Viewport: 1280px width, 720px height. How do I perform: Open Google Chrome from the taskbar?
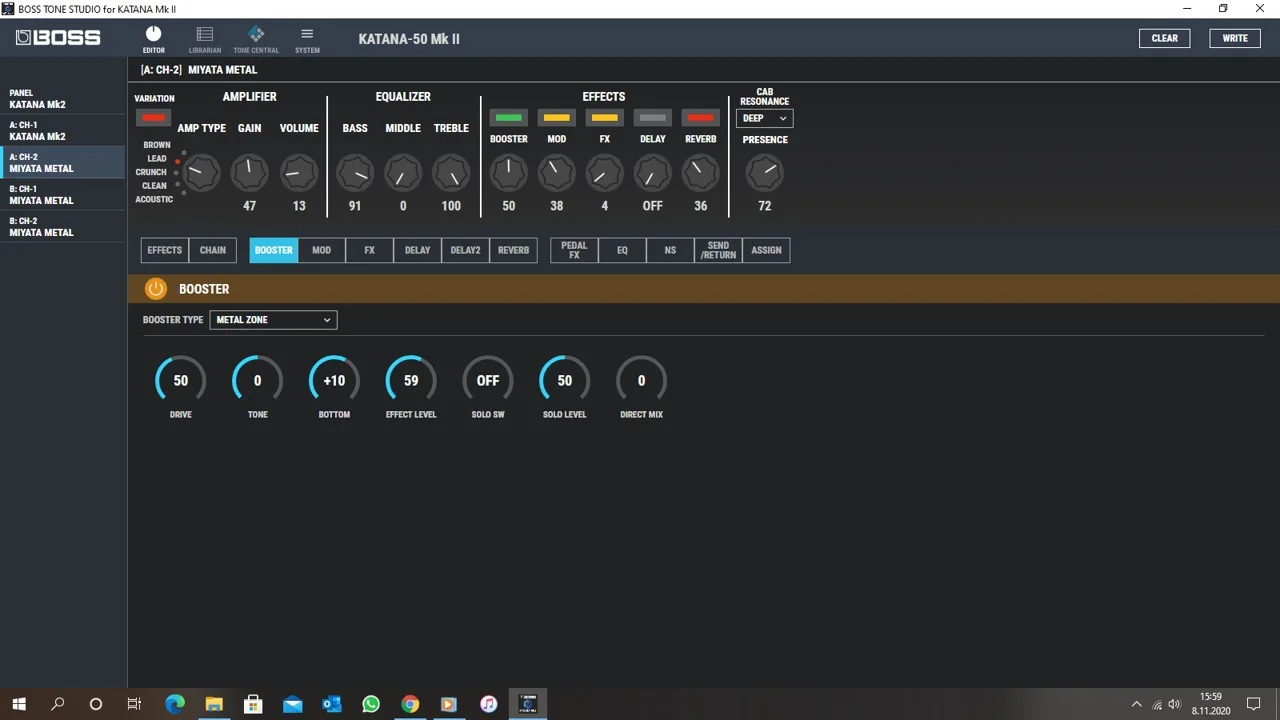(x=410, y=704)
